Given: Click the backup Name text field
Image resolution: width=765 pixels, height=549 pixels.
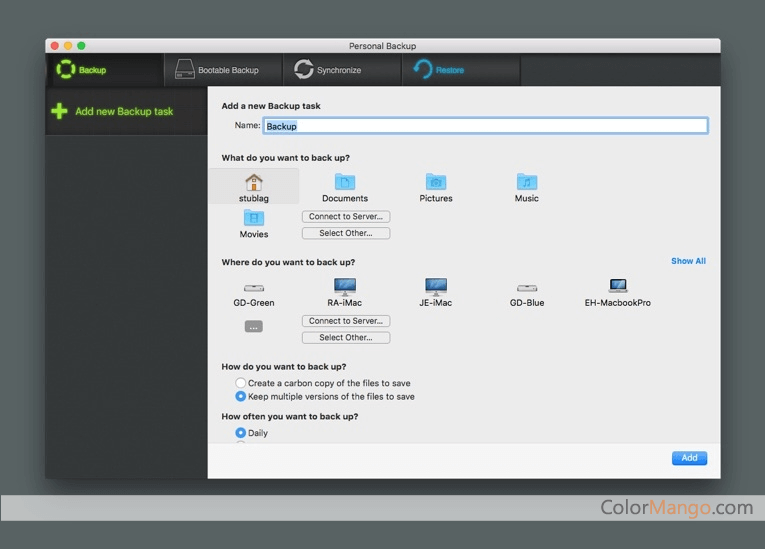Looking at the screenshot, I should [485, 126].
